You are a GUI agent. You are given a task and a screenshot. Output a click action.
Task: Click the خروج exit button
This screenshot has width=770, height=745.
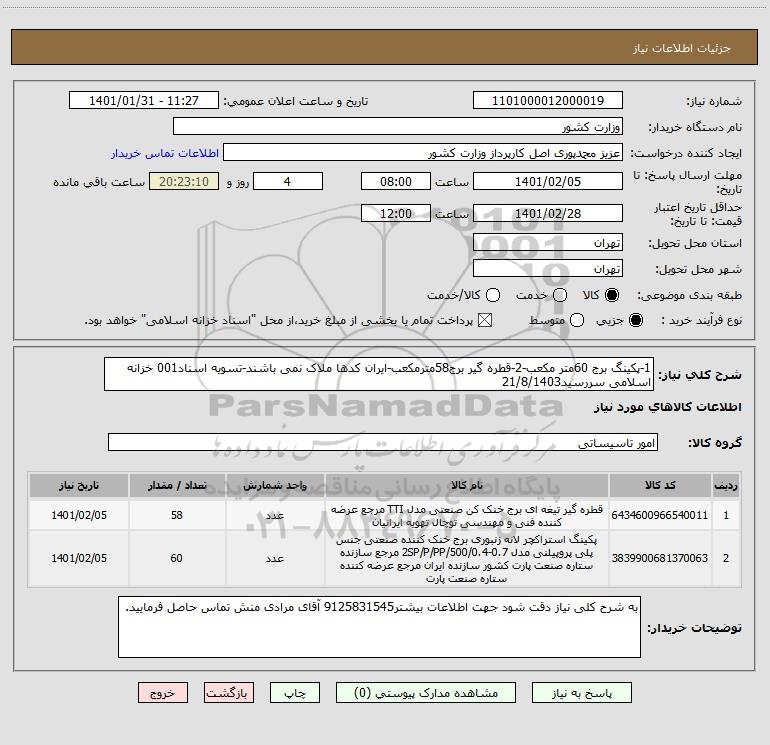(163, 692)
